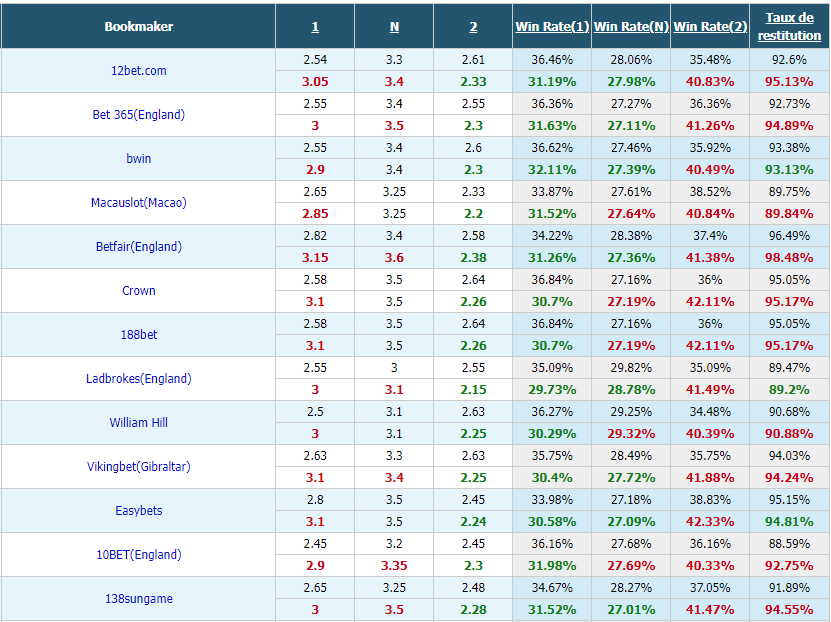
Task: Select bwin restitution 93.13%
Action: coord(789,170)
